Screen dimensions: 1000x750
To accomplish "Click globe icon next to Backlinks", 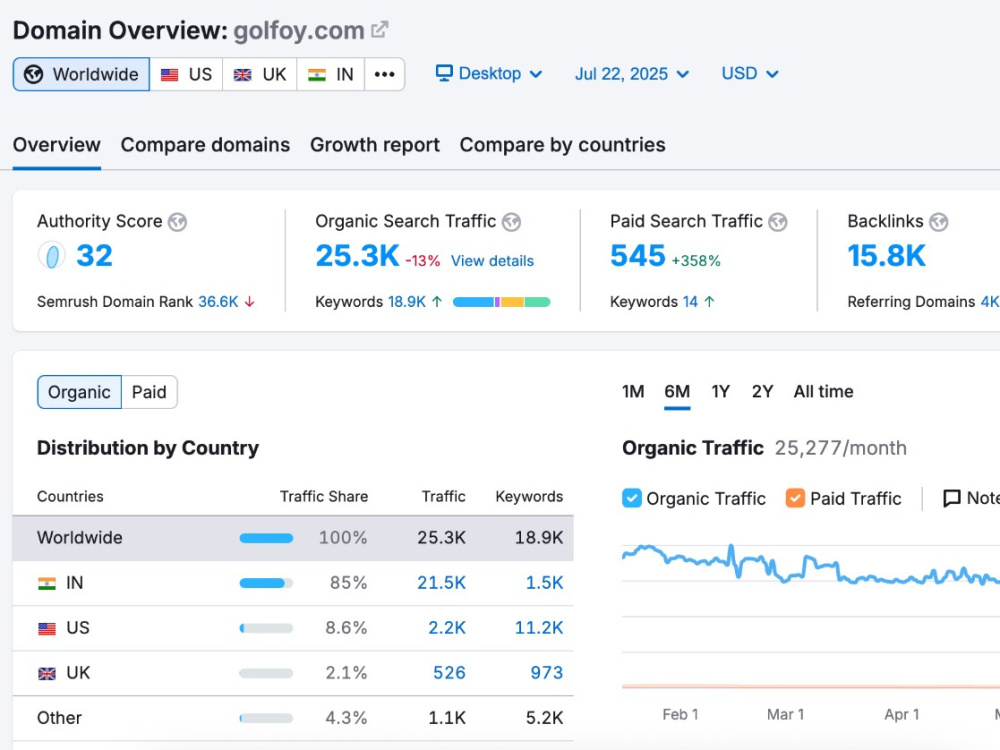I will [938, 222].
